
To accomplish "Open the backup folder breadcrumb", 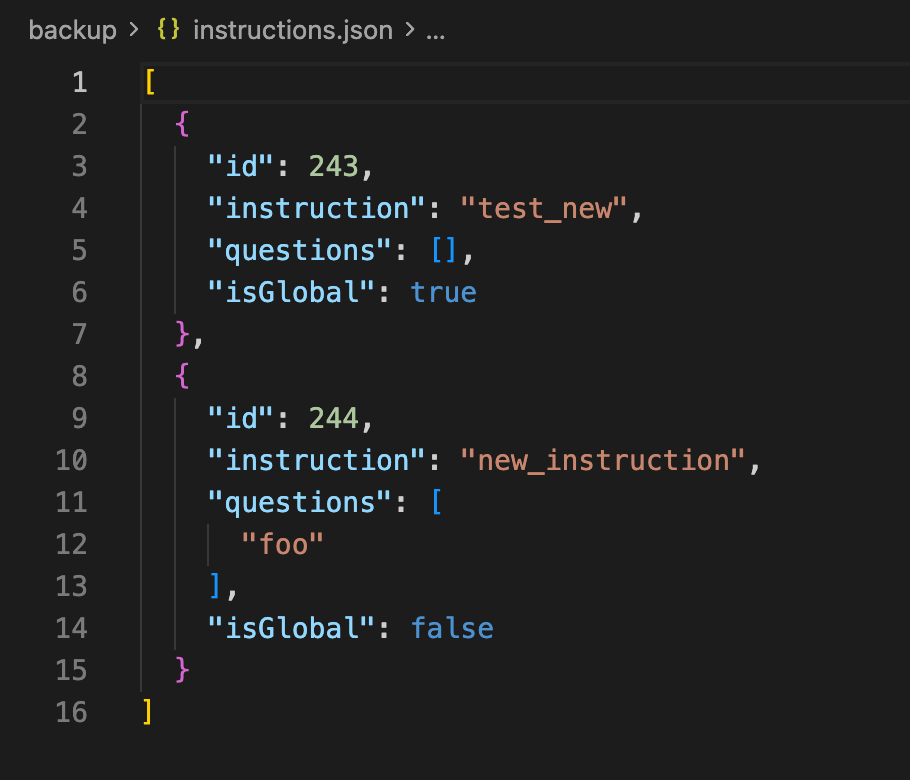I will click(72, 30).
